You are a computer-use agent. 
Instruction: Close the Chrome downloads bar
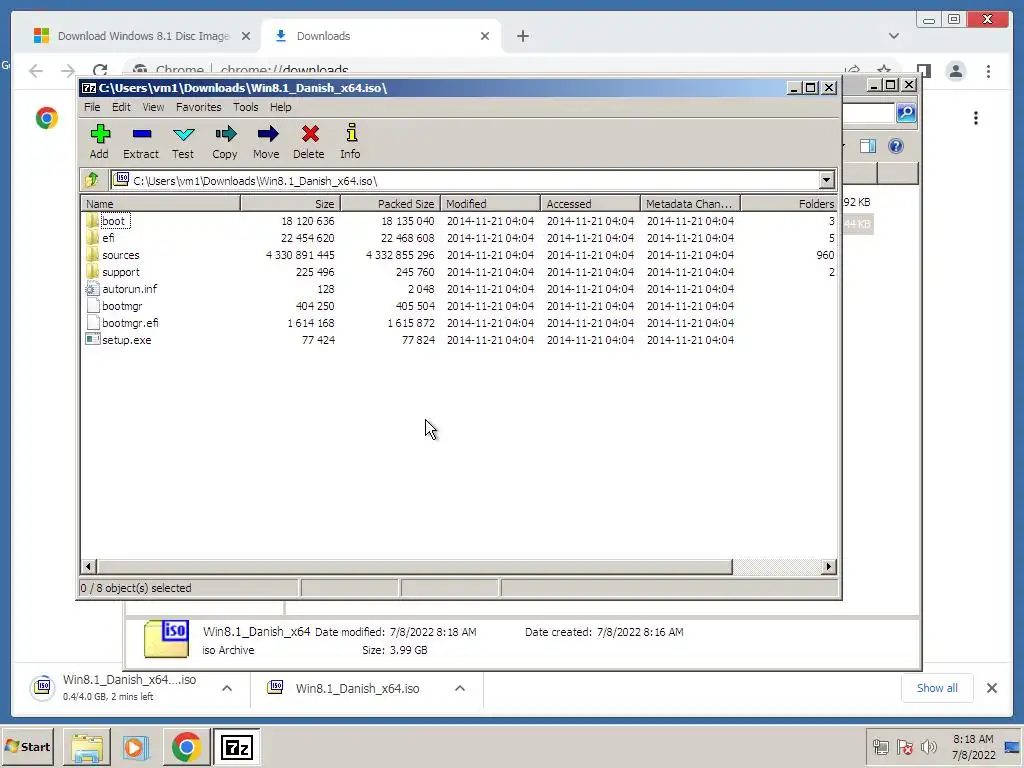point(991,688)
